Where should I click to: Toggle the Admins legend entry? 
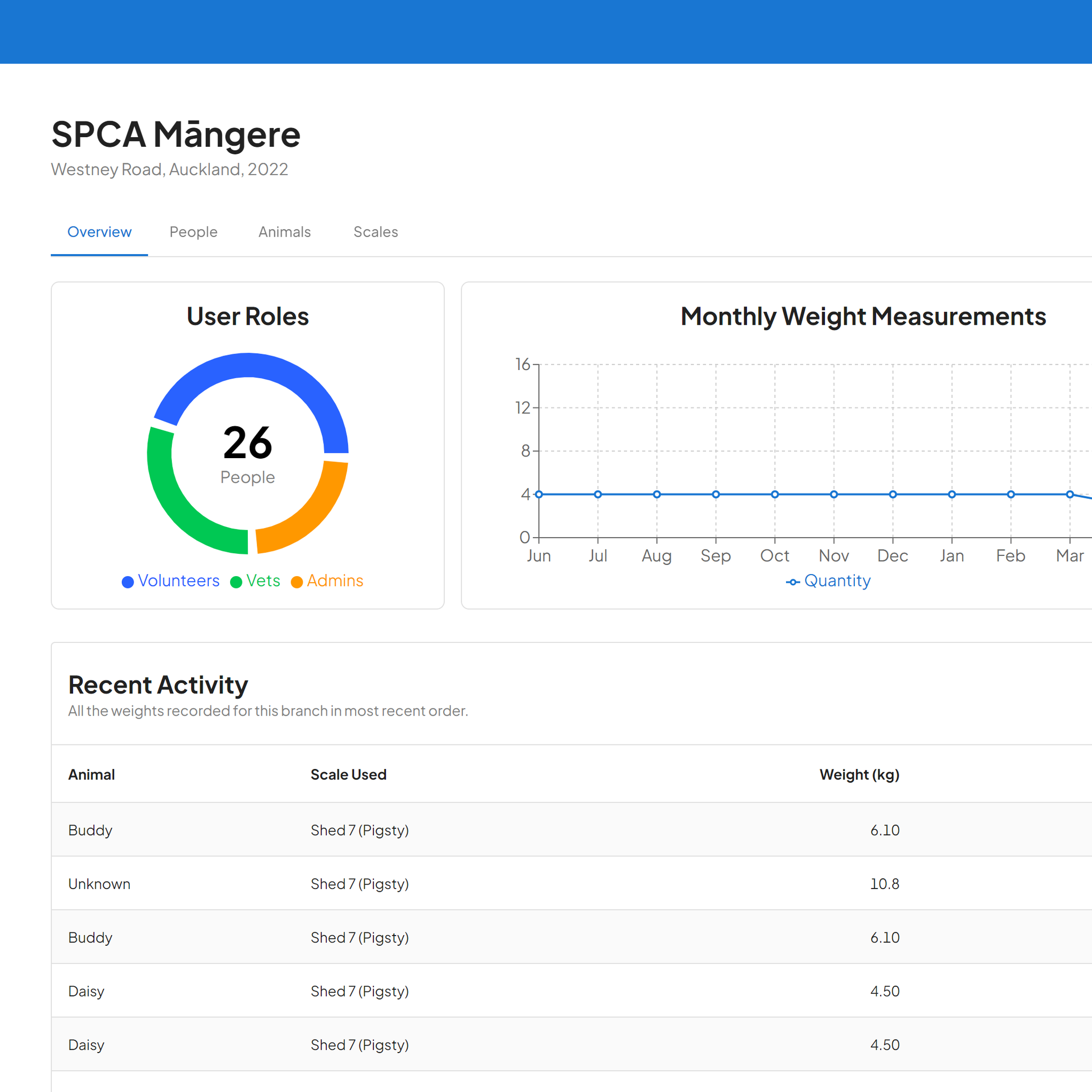click(327, 580)
